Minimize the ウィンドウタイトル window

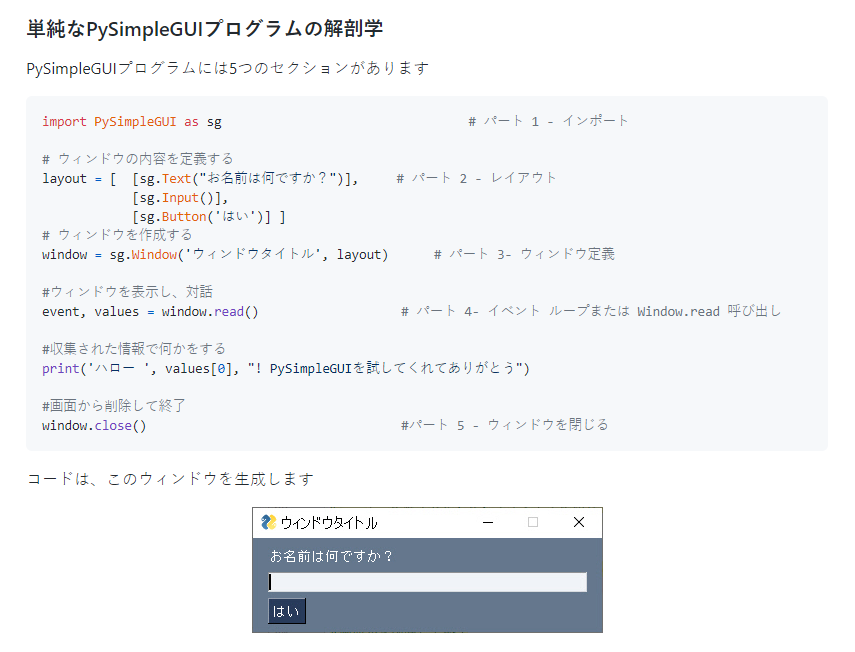(488, 522)
